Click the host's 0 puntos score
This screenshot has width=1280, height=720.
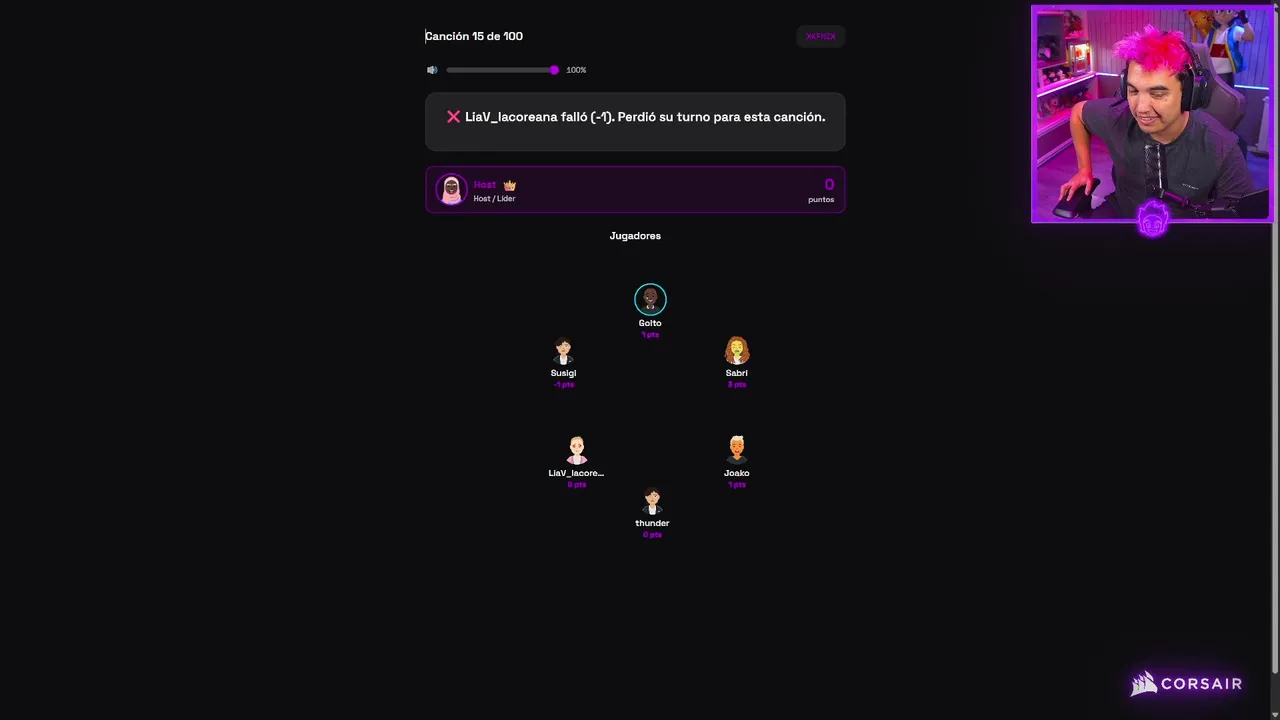[821, 190]
